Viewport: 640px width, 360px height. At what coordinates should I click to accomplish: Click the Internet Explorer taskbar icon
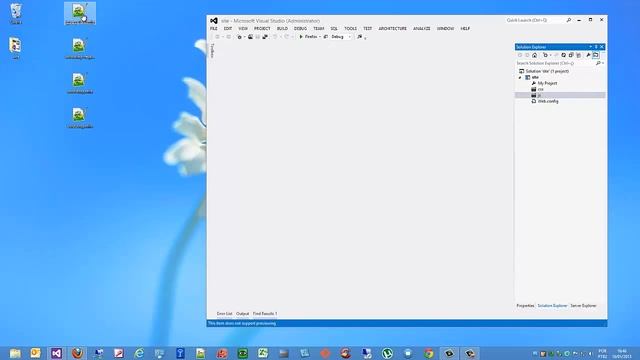coord(139,353)
